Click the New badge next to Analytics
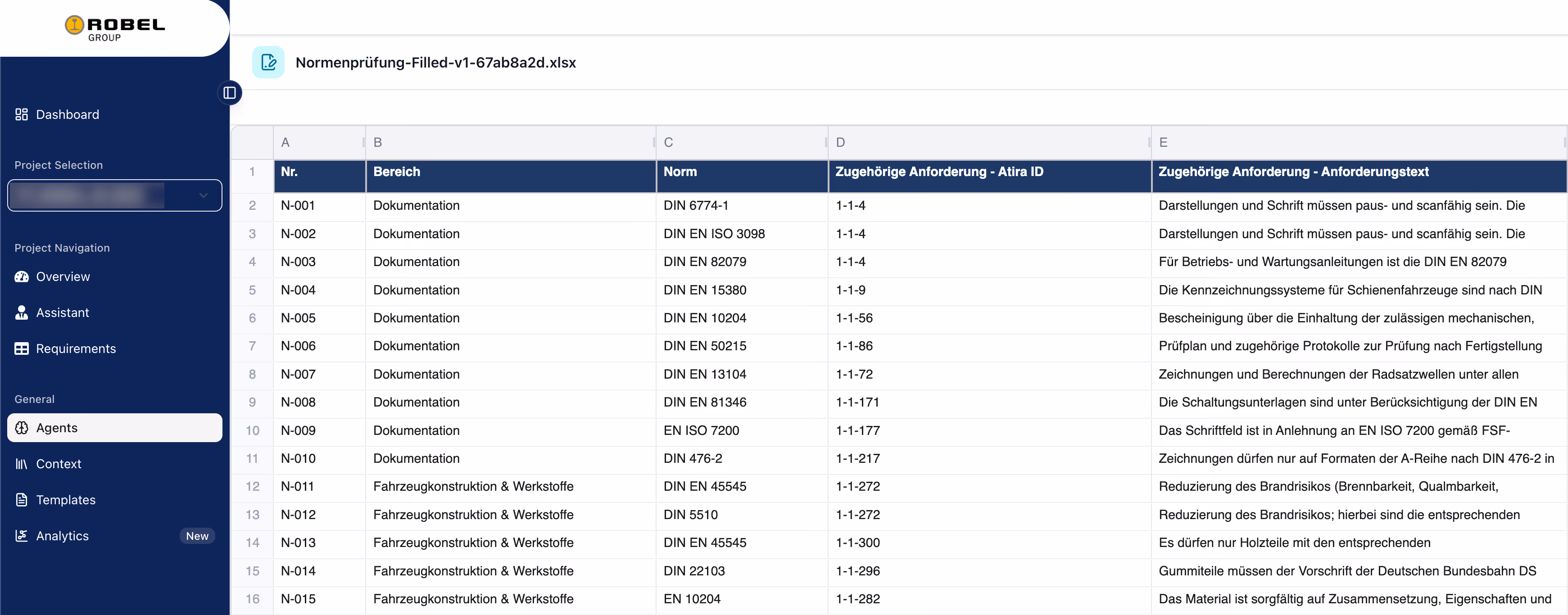The image size is (1568, 615). 197,536
